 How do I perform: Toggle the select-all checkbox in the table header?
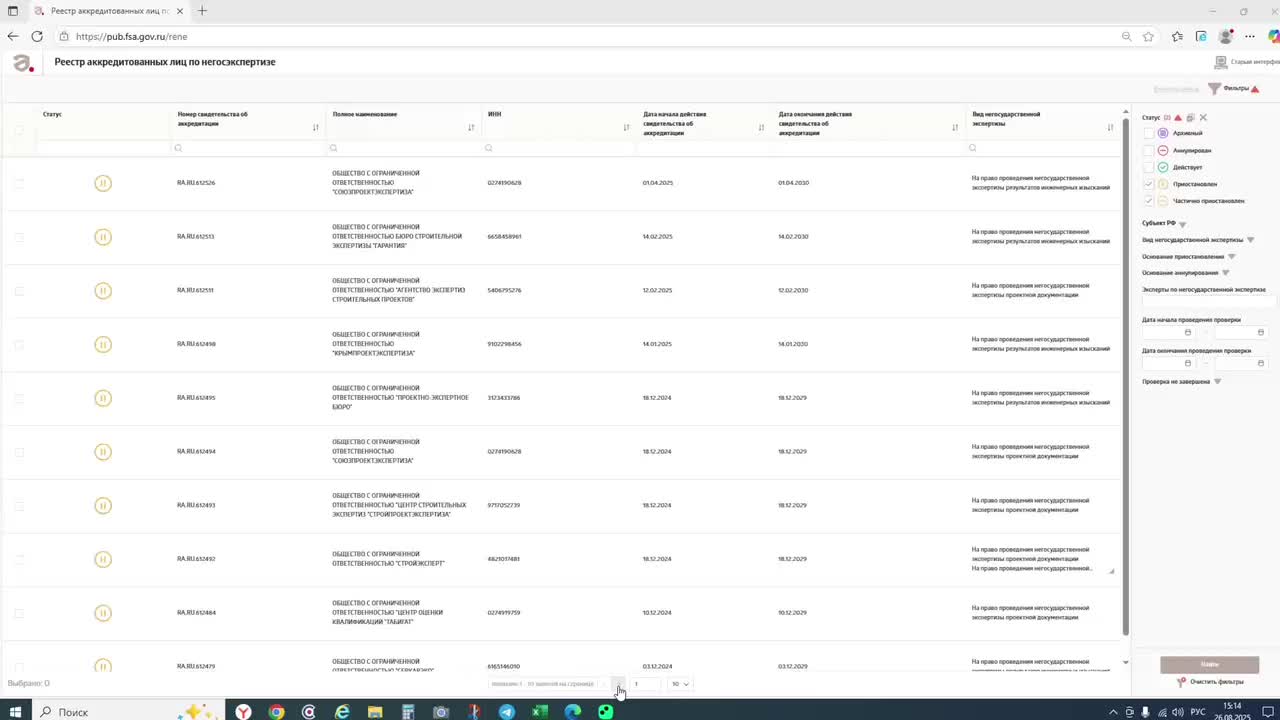coord(19,130)
